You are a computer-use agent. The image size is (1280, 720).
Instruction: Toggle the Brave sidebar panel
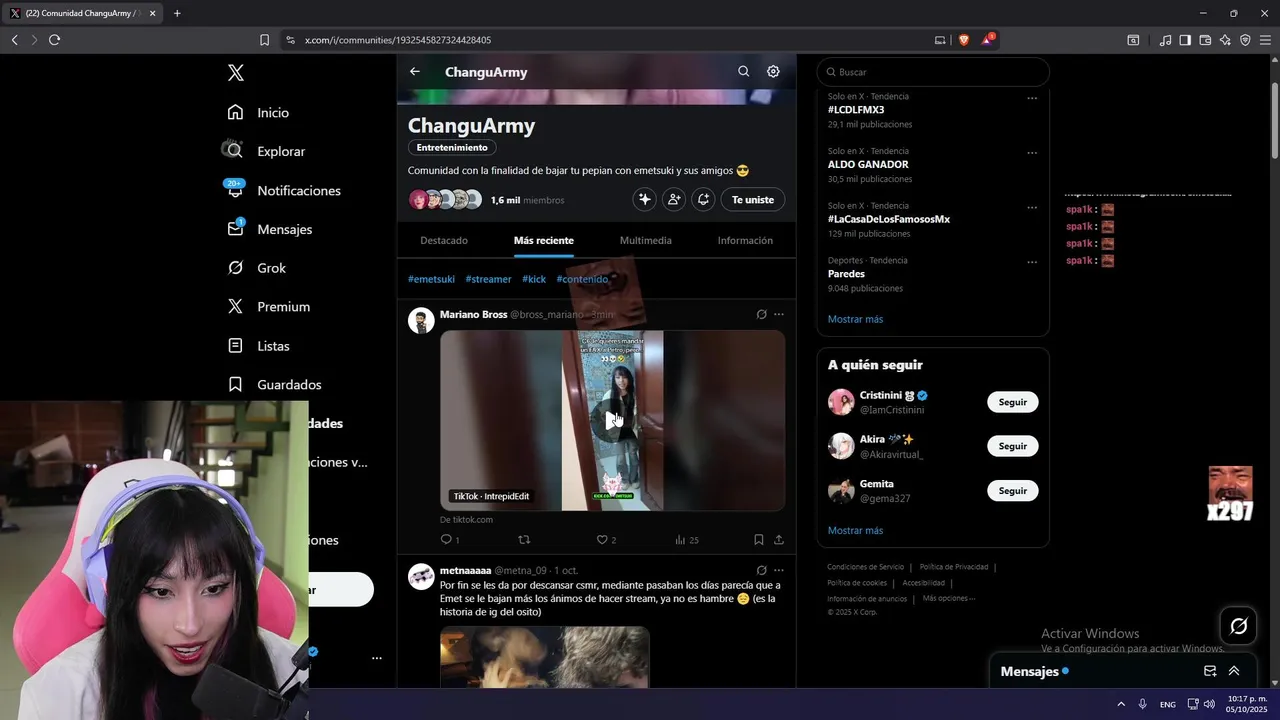tap(1185, 40)
